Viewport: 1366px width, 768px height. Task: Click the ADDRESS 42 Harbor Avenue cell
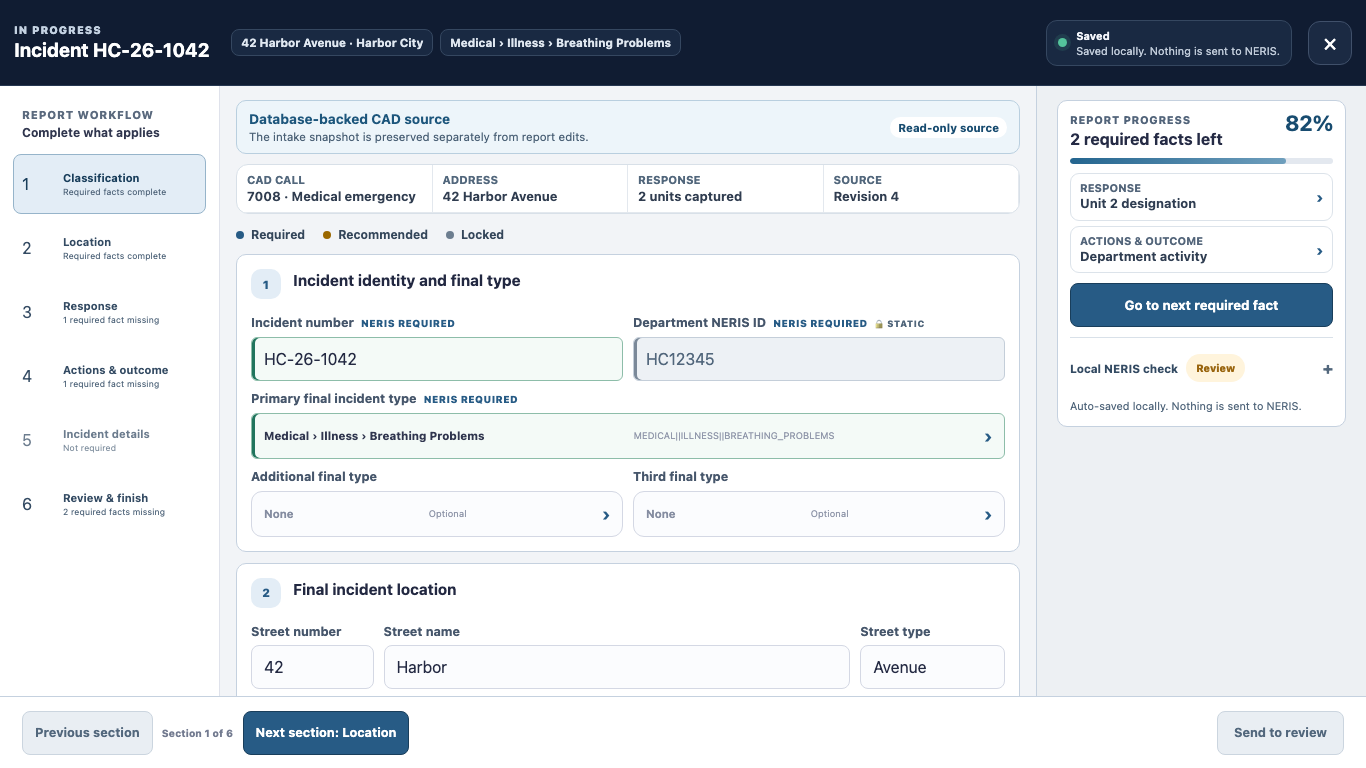tap(531, 189)
